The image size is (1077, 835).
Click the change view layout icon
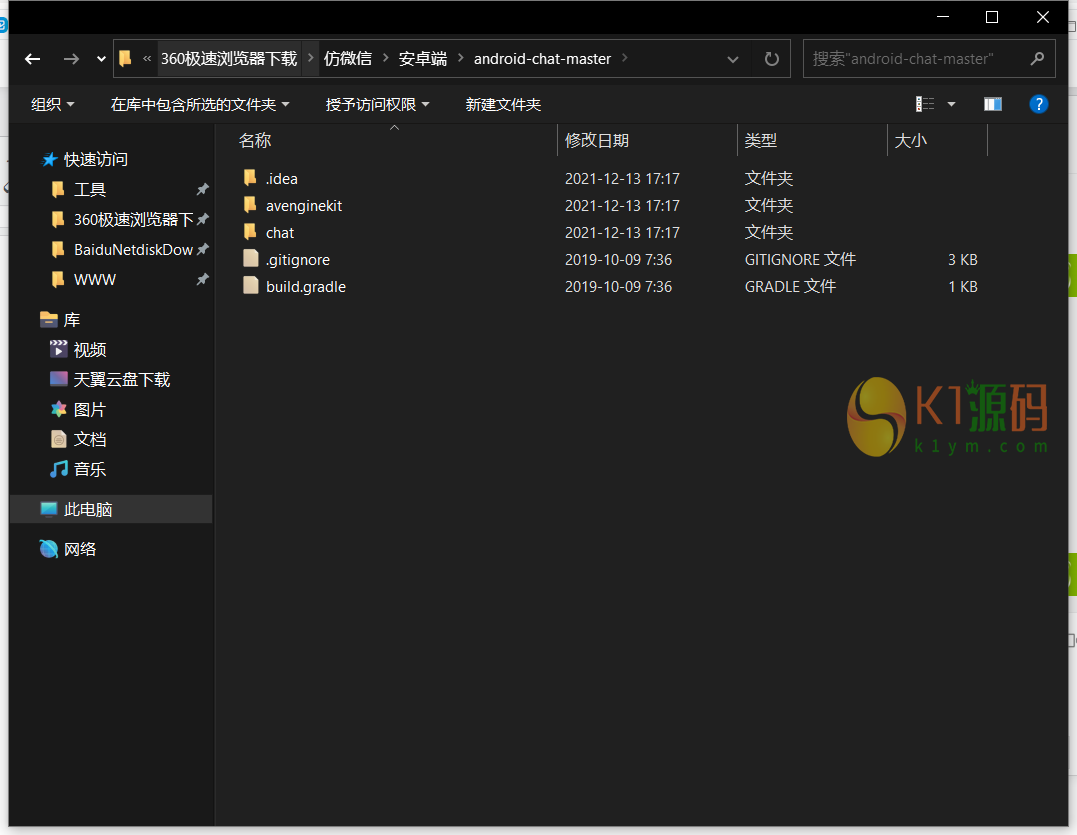point(925,104)
